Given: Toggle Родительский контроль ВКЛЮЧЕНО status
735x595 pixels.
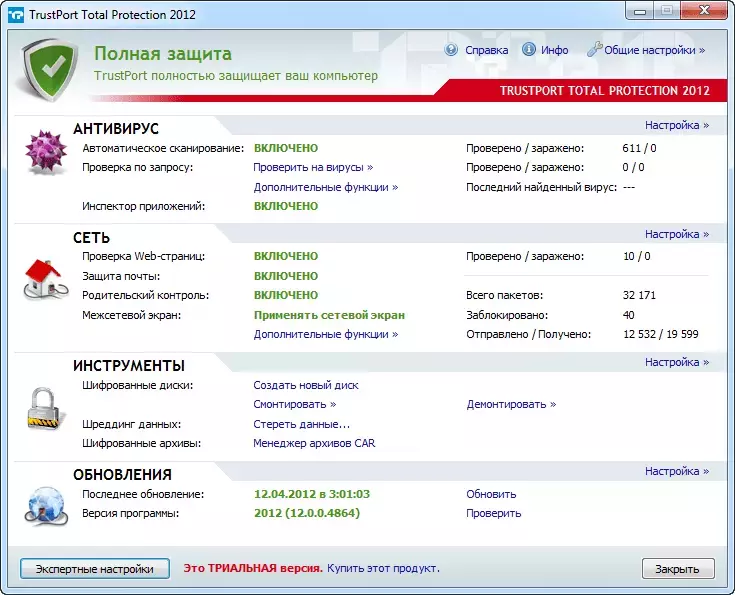Looking at the screenshot, I should pyautogui.click(x=286, y=295).
